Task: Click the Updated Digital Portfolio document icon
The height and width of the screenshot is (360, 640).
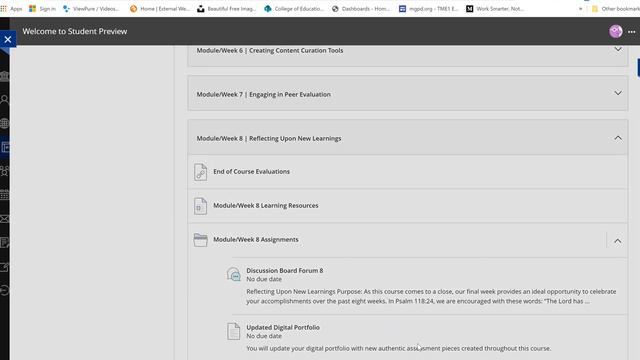Action: point(233,331)
